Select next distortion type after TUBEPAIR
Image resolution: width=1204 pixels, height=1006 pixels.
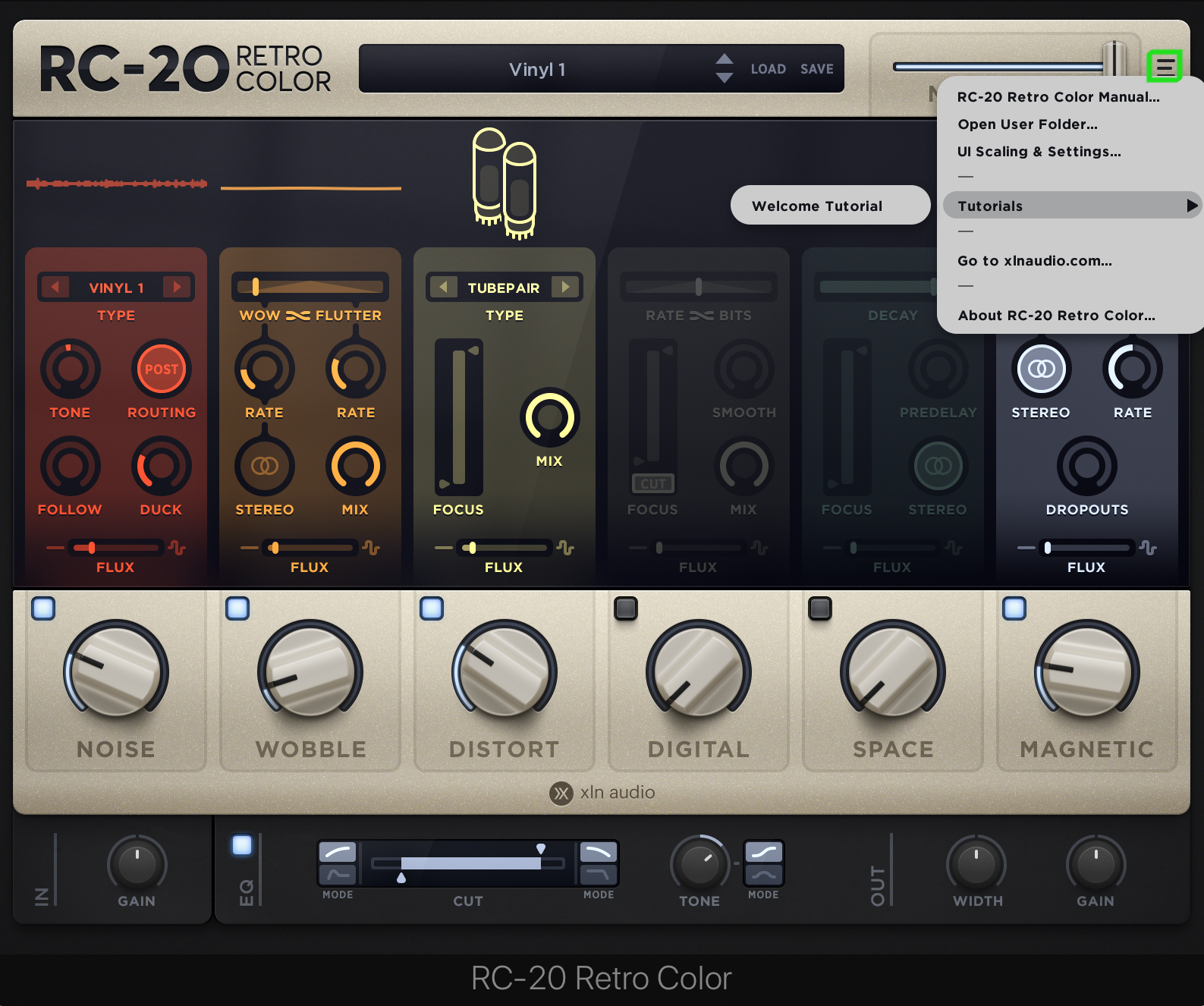(x=565, y=288)
